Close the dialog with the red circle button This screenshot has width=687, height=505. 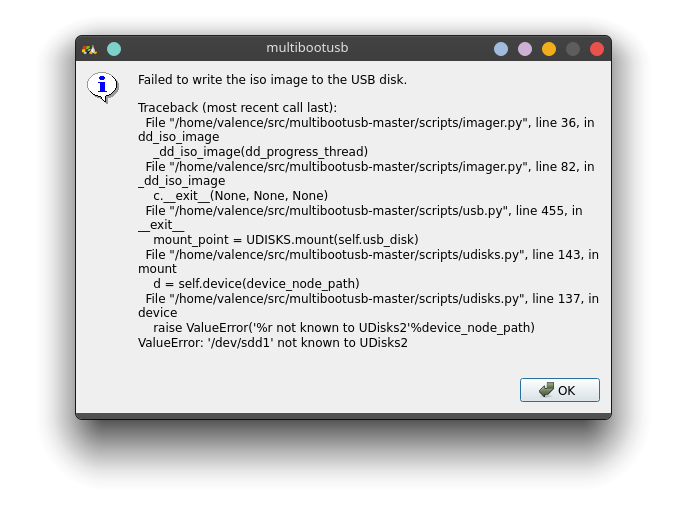(597, 49)
